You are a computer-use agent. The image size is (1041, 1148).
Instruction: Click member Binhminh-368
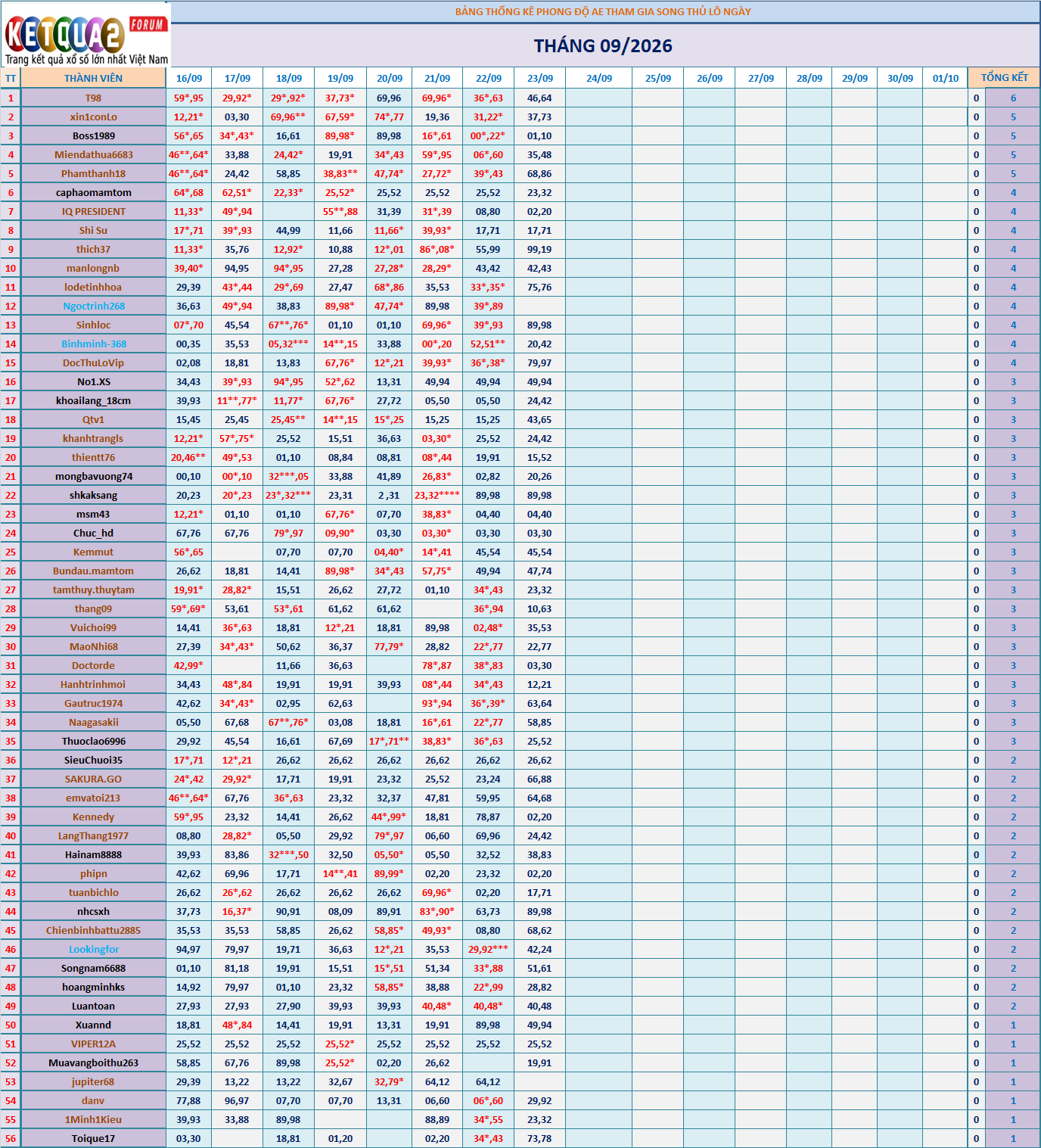tap(93, 344)
